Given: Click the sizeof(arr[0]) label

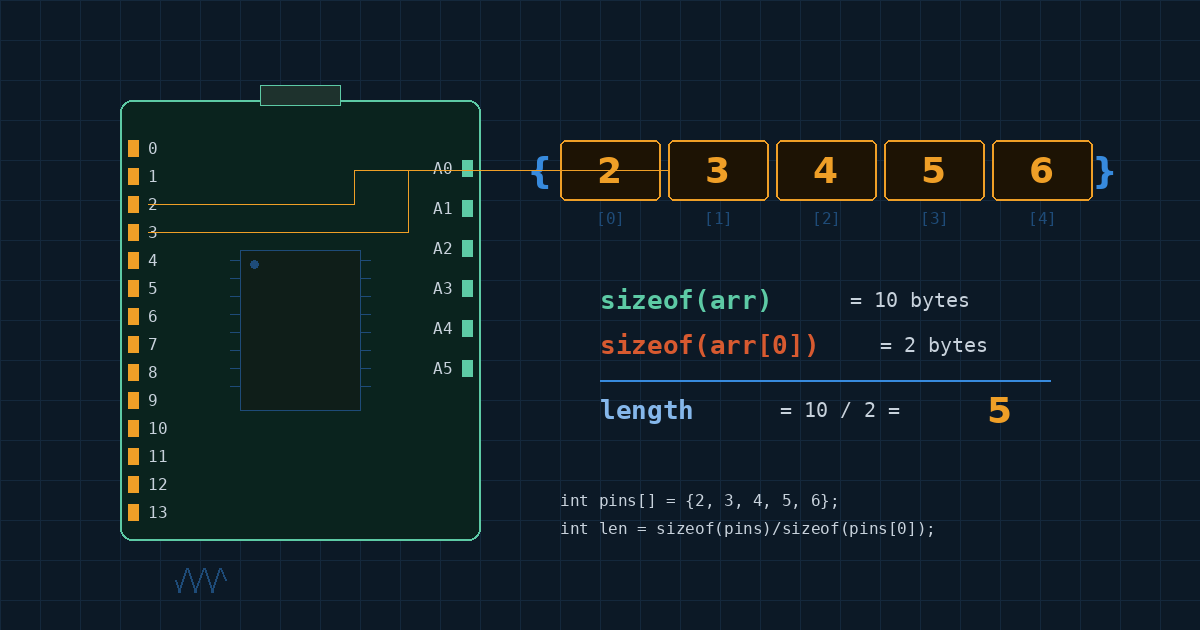Looking at the screenshot, I should pyautogui.click(x=709, y=345).
